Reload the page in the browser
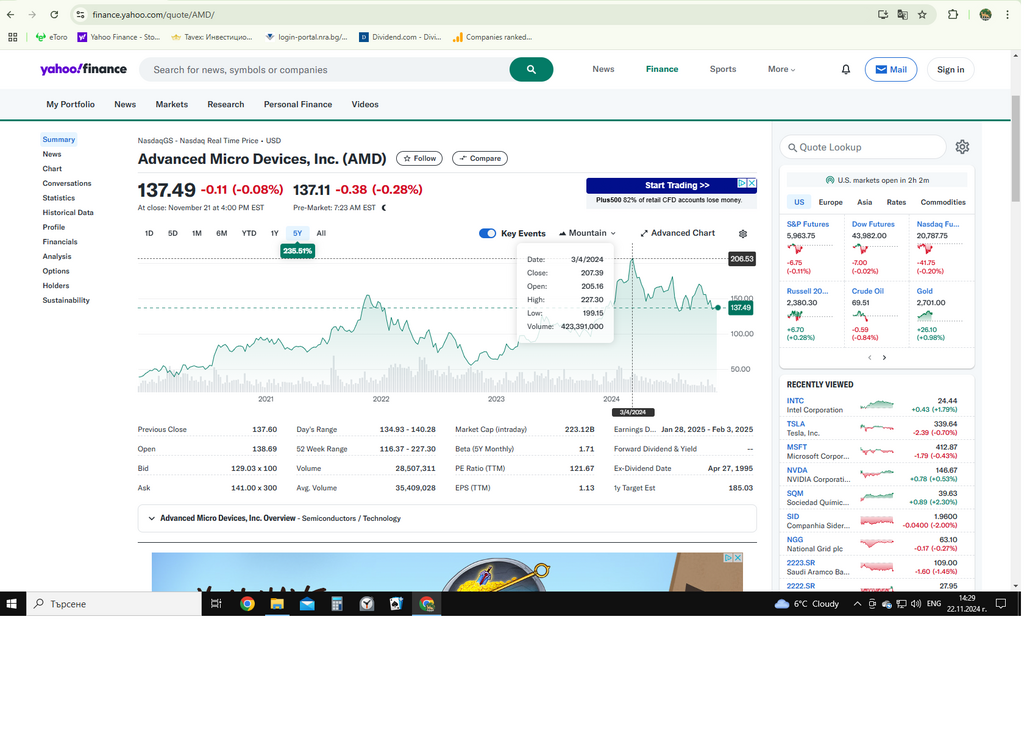 click(54, 14)
